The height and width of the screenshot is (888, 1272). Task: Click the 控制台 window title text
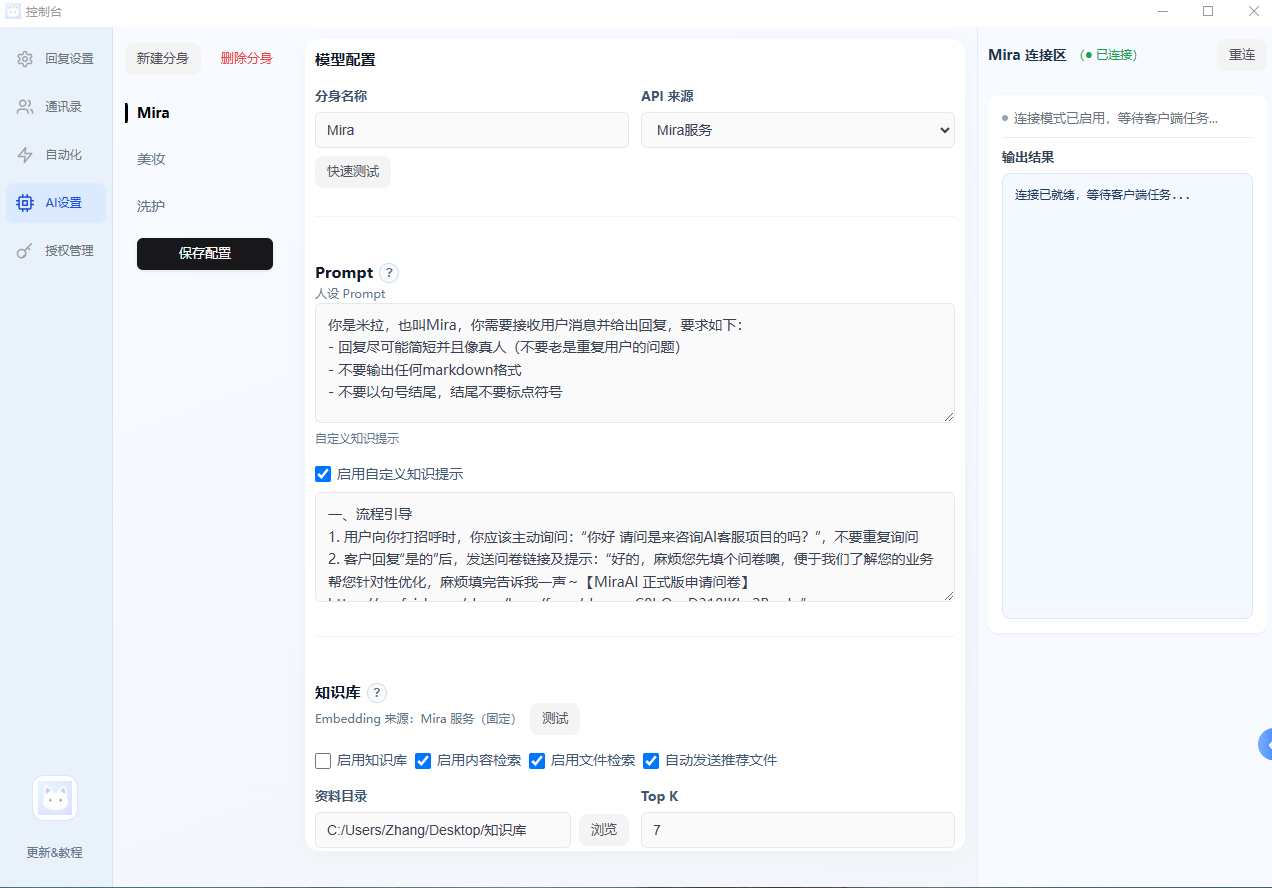[x=43, y=11]
